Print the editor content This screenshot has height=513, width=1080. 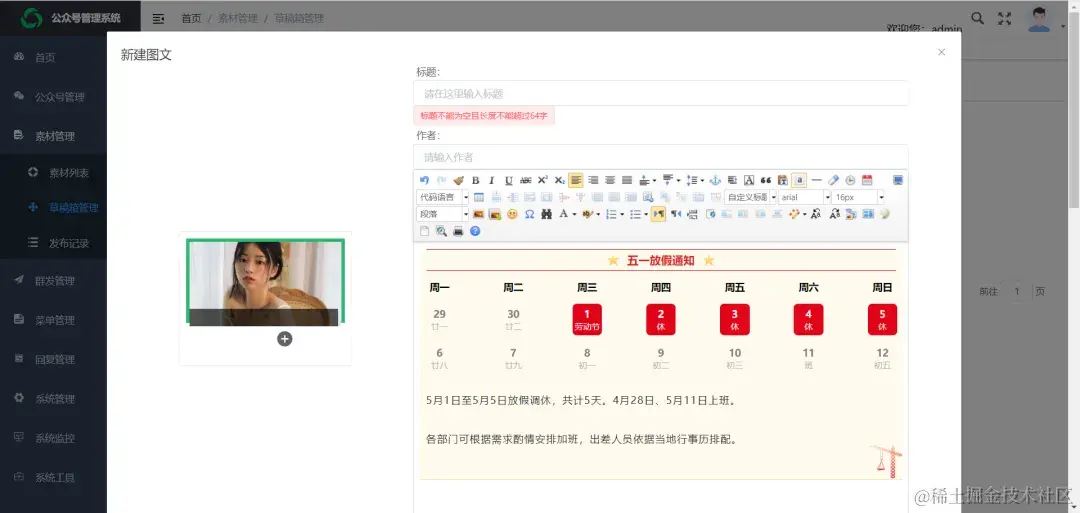(458, 231)
